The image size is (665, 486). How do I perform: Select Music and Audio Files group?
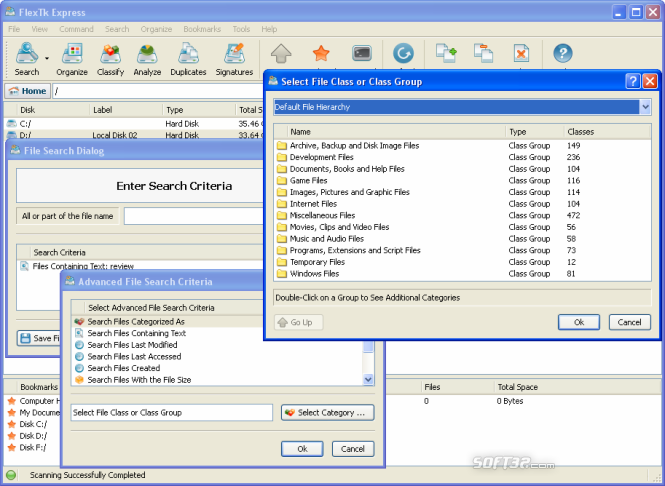coord(462,239)
